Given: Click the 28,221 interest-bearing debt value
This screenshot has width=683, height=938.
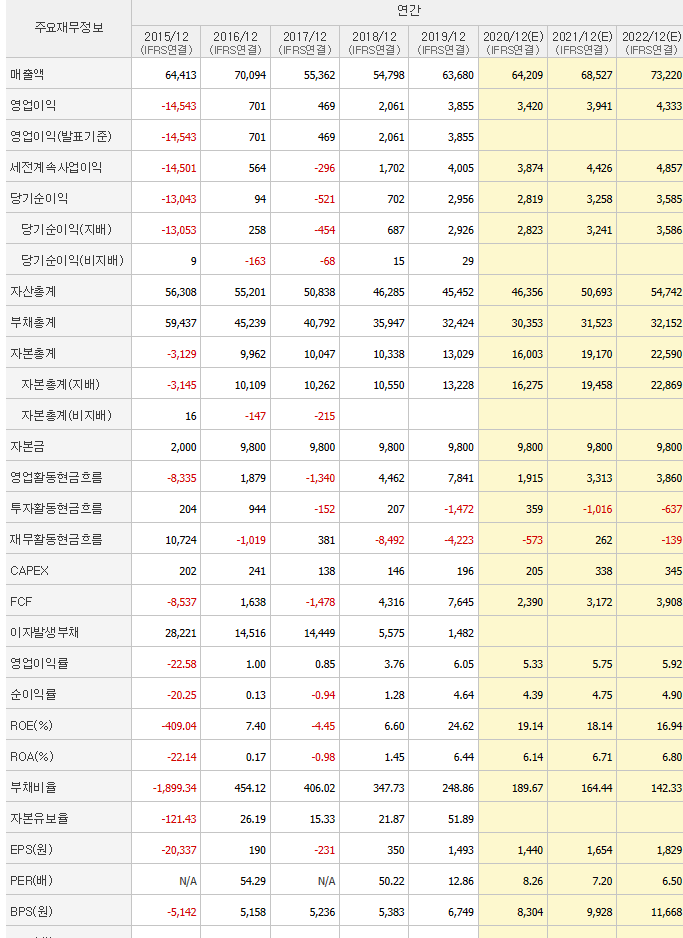Looking at the screenshot, I should tap(181, 634).
